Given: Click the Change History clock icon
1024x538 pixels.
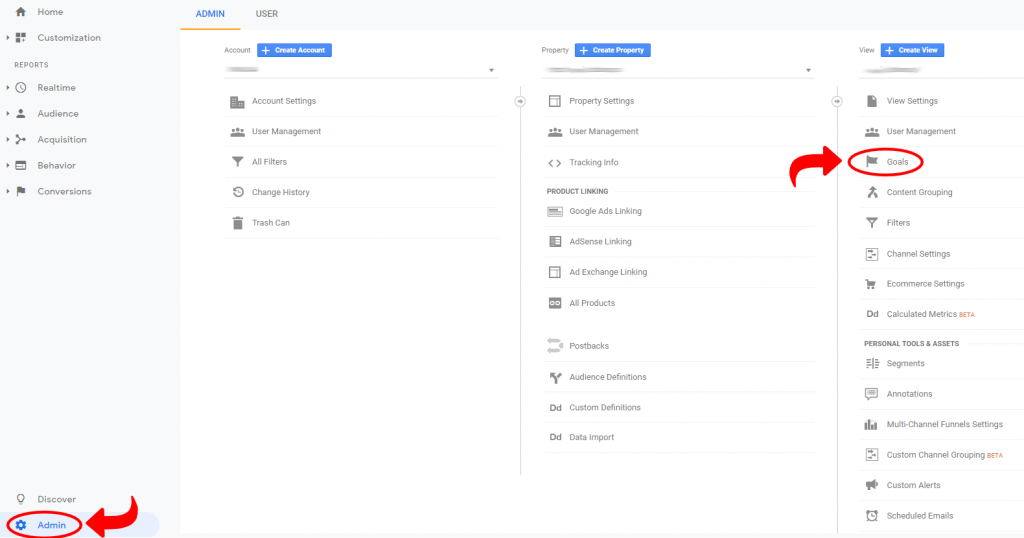Looking at the screenshot, I should coord(237,192).
